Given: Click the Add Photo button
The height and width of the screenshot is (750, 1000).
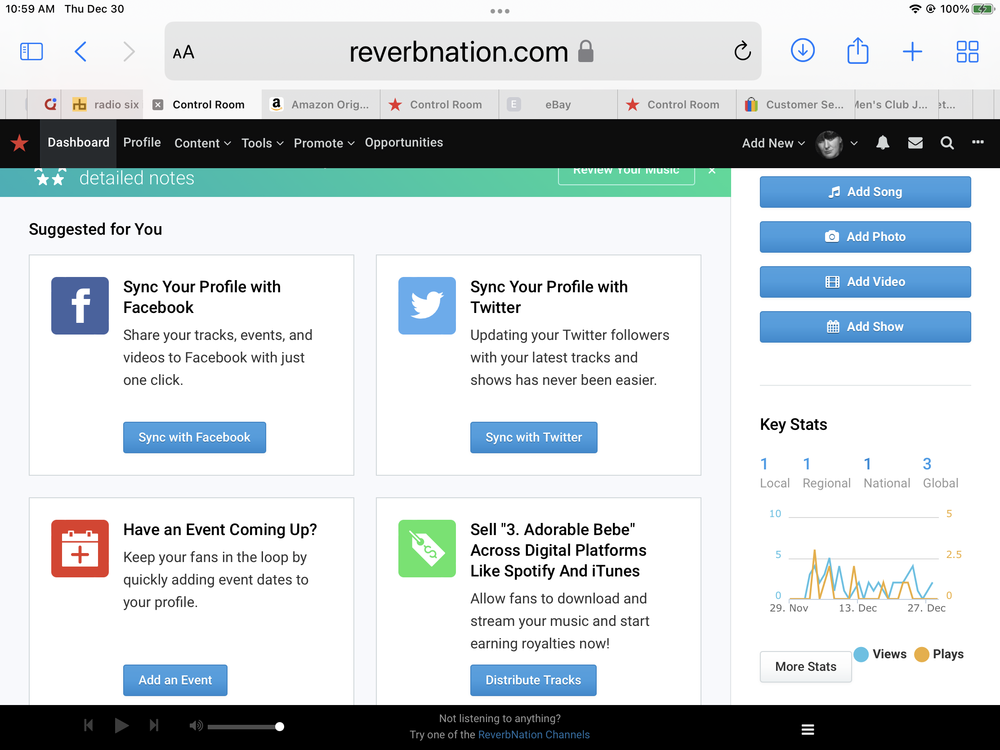Looking at the screenshot, I should [x=865, y=237].
